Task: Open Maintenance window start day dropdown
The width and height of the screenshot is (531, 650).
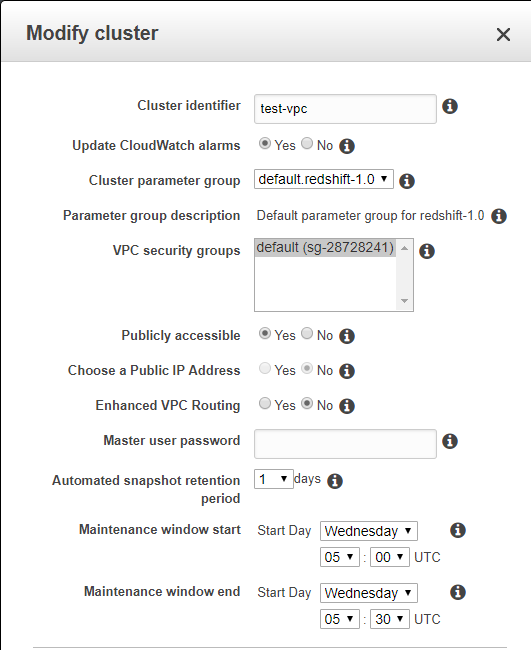Action: tap(369, 531)
